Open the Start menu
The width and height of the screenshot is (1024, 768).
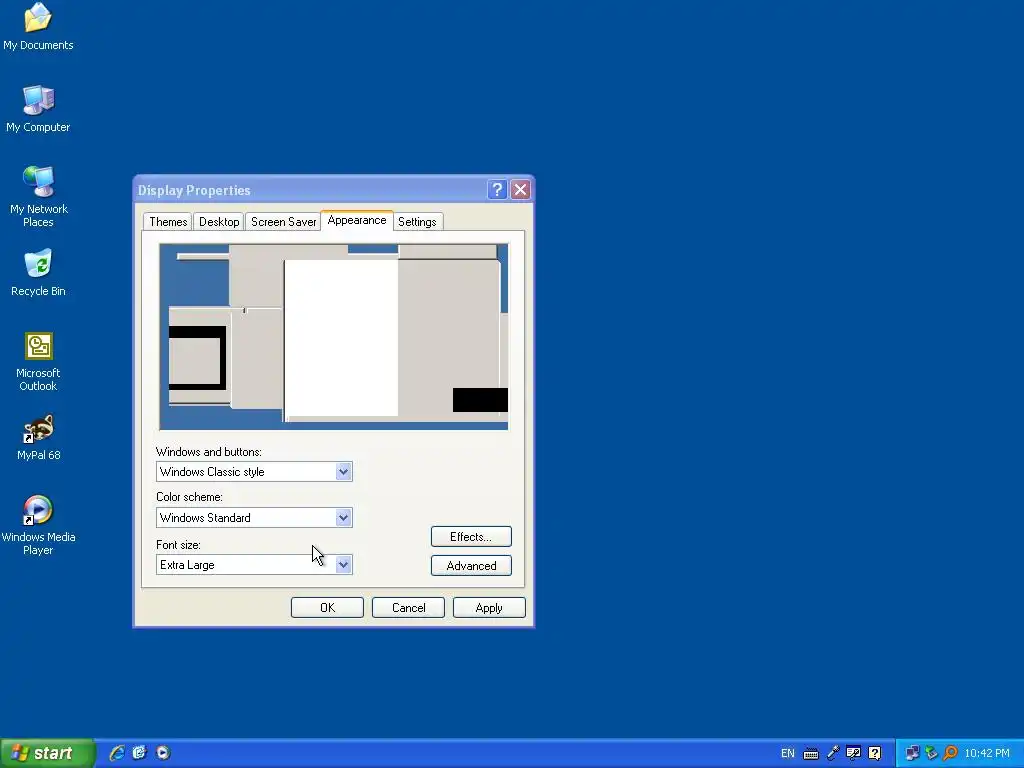47,753
